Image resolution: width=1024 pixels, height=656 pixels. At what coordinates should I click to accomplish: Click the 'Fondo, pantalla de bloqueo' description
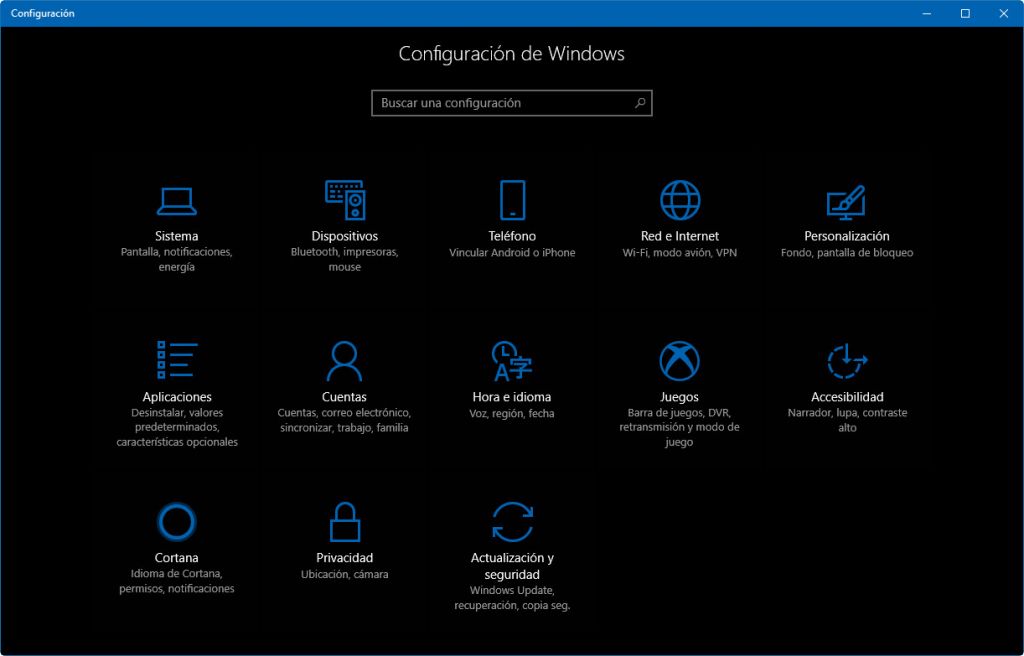847,253
